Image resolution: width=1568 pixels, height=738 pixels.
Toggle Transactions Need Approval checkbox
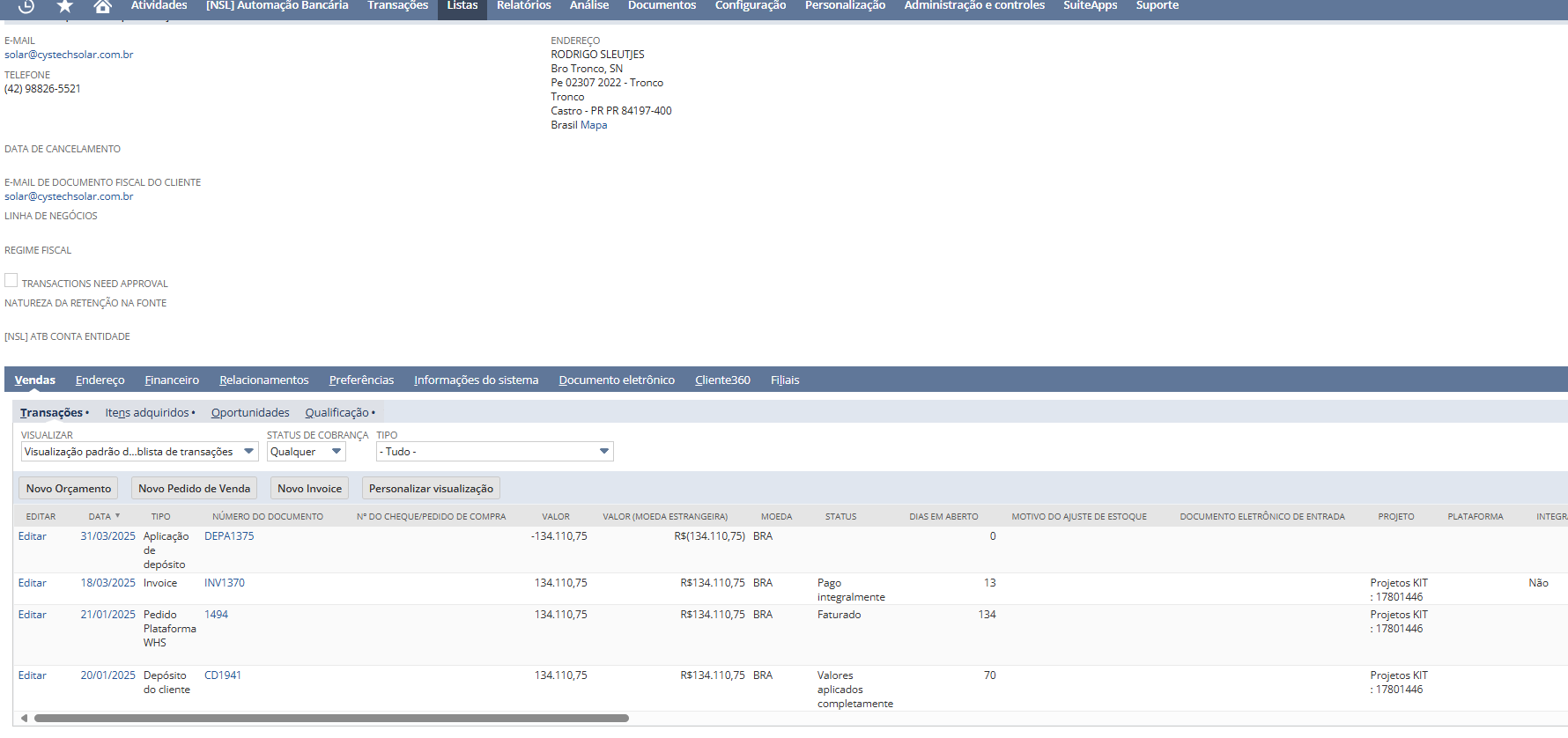point(11,280)
